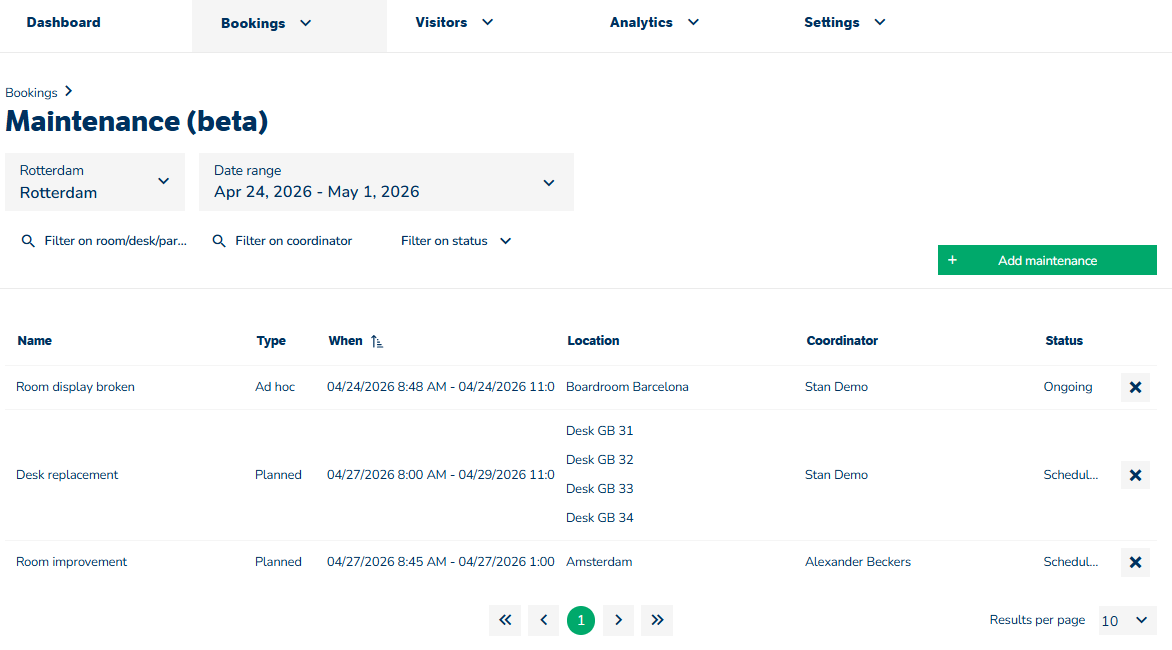Change Results per page dropdown

[1127, 620]
